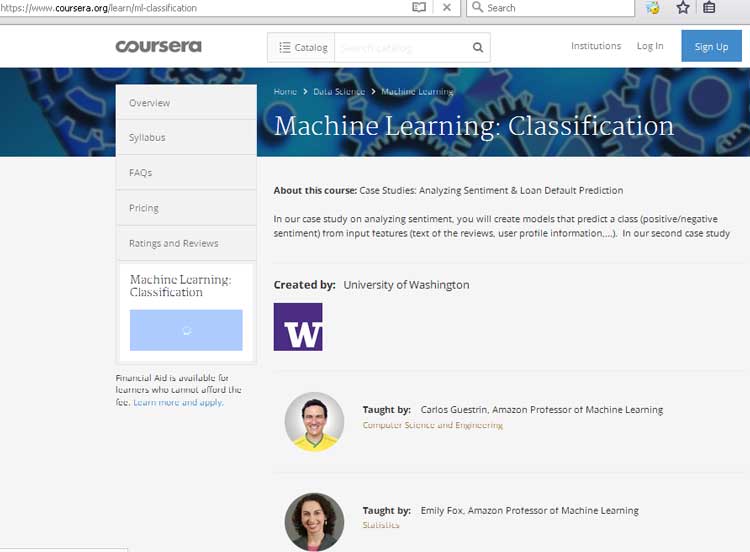Click Computer Science and Engineering link

[x=432, y=425]
